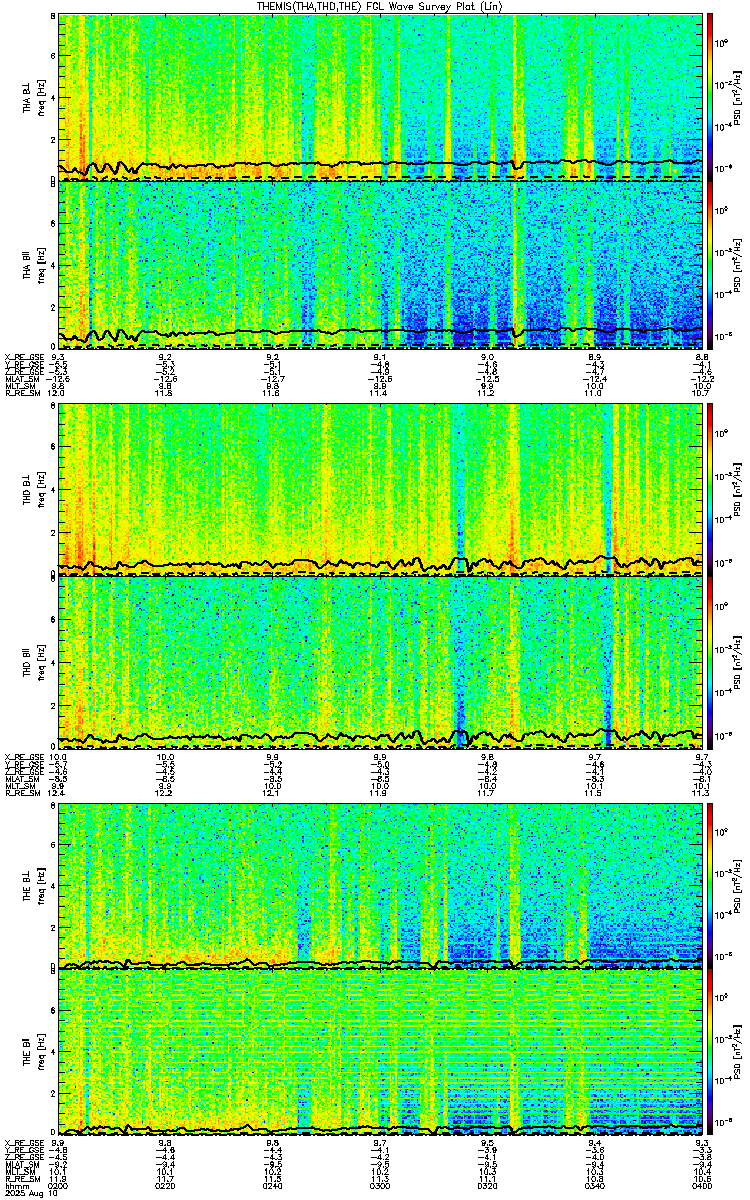Viewport: 750px width, 1200px height.
Task: Click the 0320 time tick label
Action: [487, 1185]
